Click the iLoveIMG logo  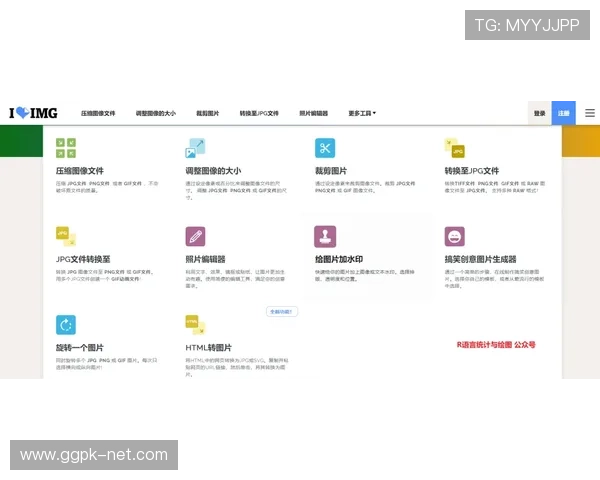click(x=33, y=113)
